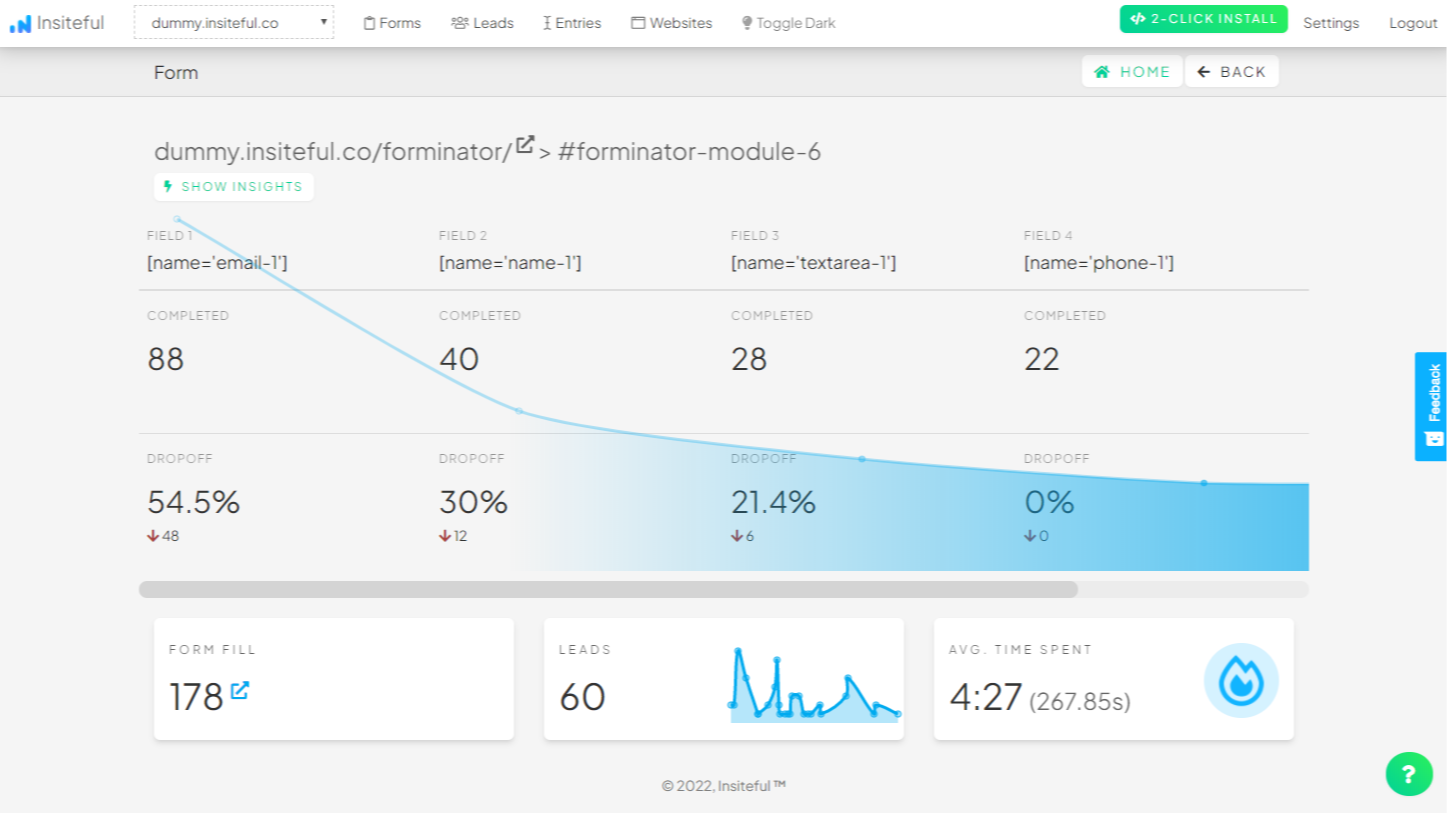Navigate to Entries page
The image size is (1447, 813).
pyautogui.click(x=572, y=23)
